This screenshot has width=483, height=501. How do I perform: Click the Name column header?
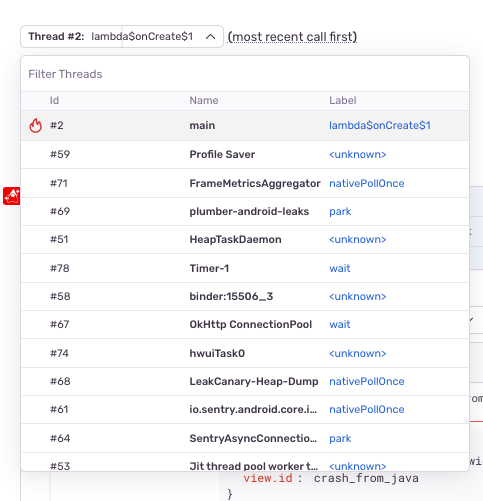pos(204,100)
